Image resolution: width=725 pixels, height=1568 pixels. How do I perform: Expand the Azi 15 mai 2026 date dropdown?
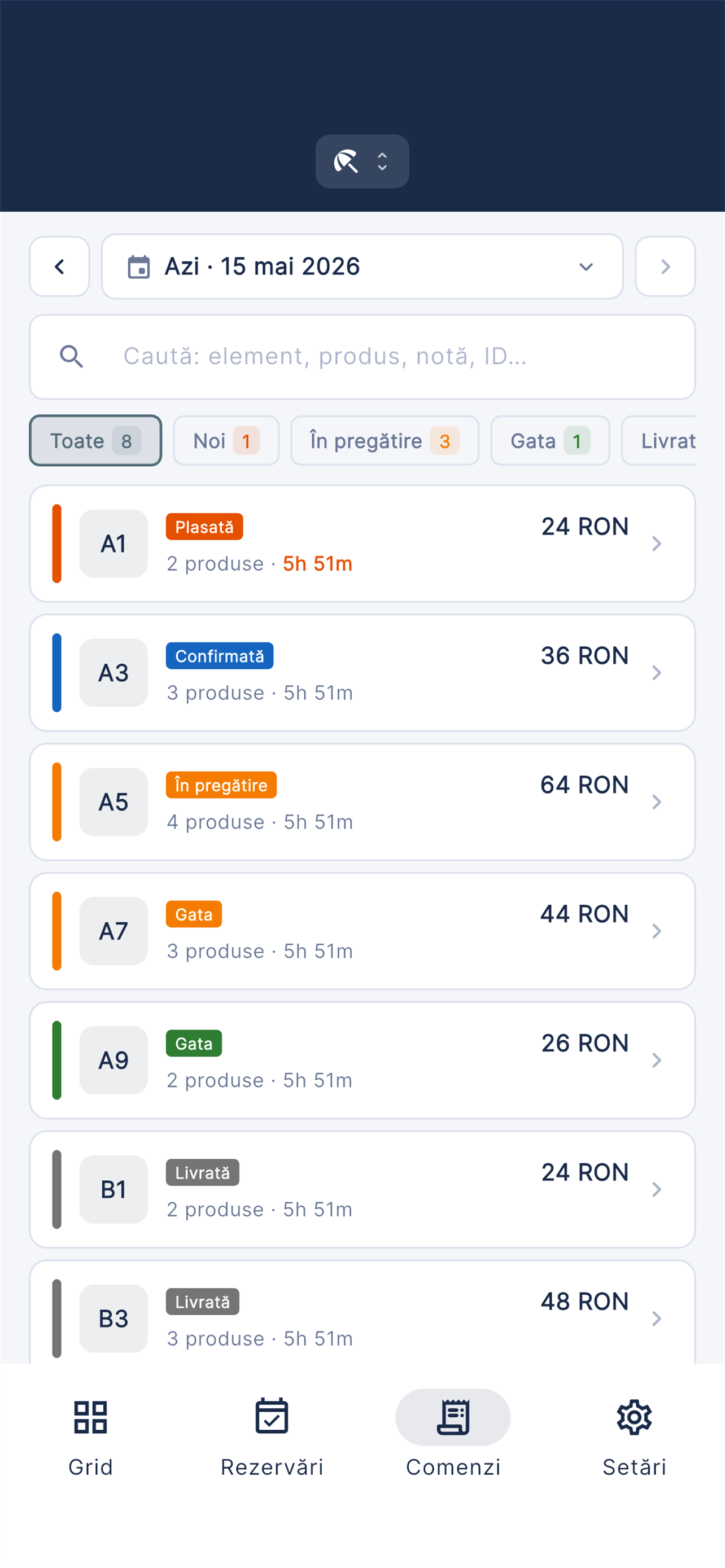pos(362,266)
